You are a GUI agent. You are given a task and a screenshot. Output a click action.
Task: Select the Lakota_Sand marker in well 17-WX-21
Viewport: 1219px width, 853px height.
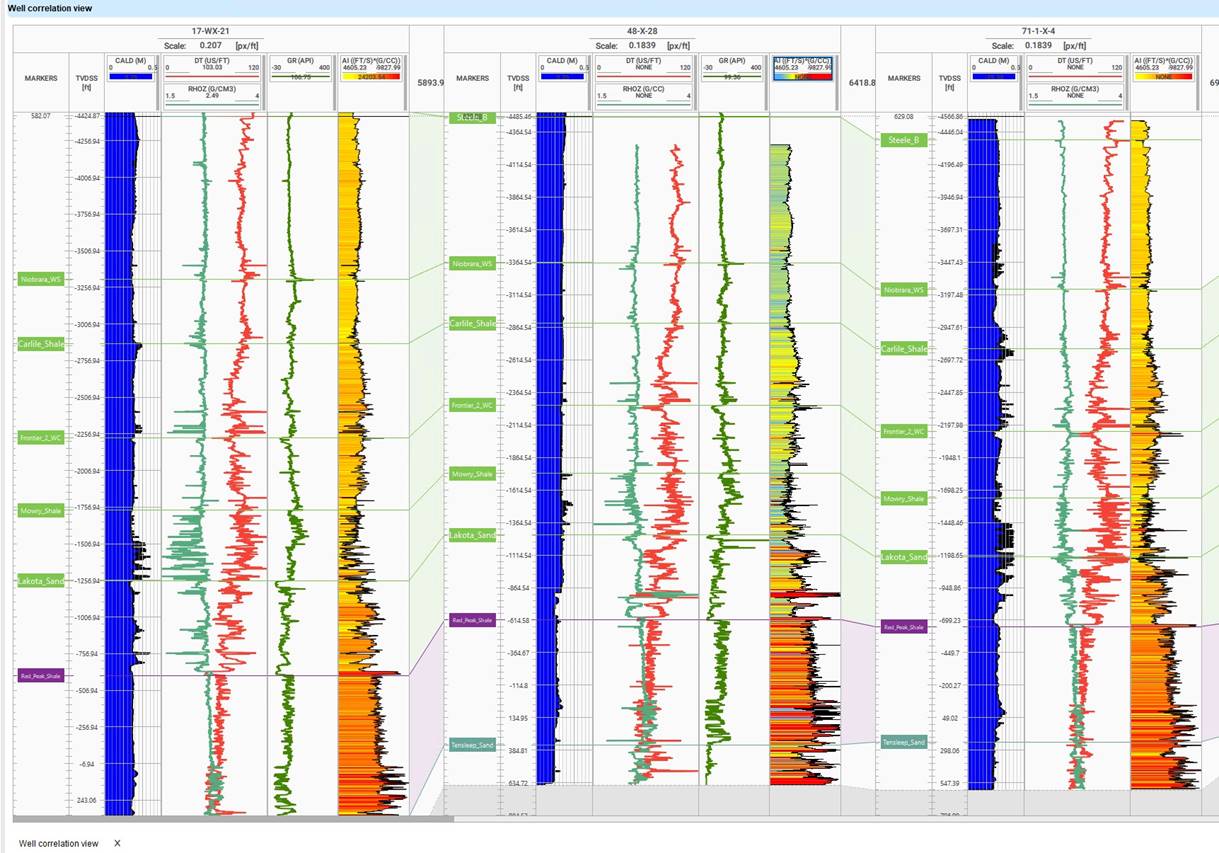click(40, 581)
